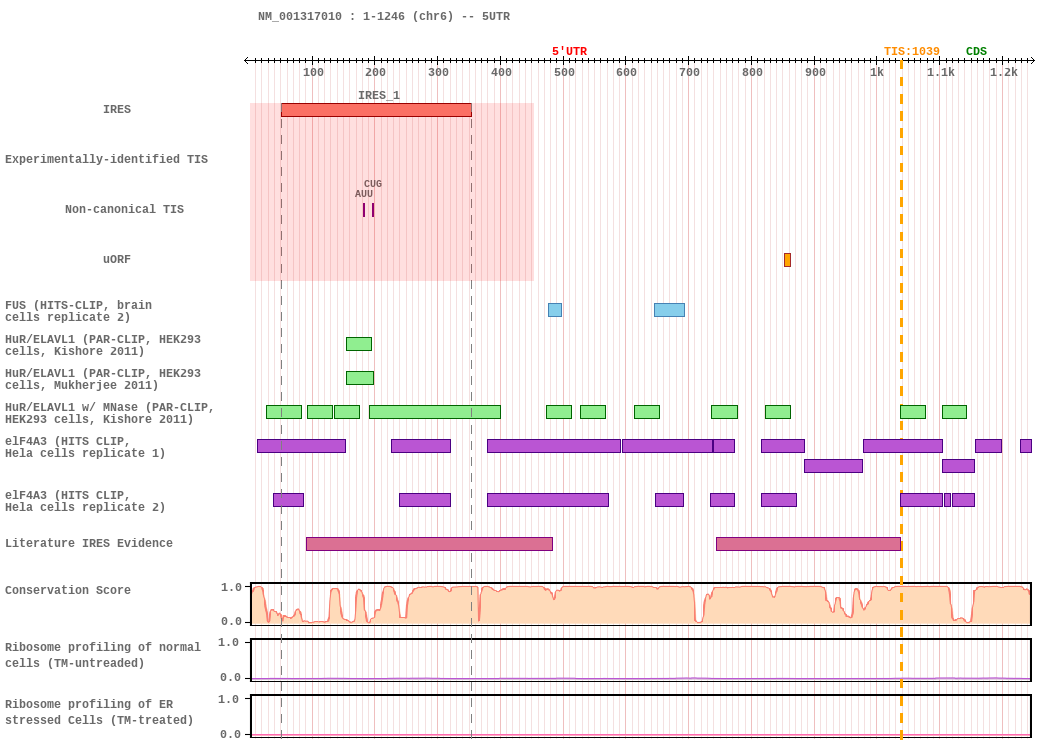
Task: Select the AUU non-canonical TIS marker
Action: 364,210
